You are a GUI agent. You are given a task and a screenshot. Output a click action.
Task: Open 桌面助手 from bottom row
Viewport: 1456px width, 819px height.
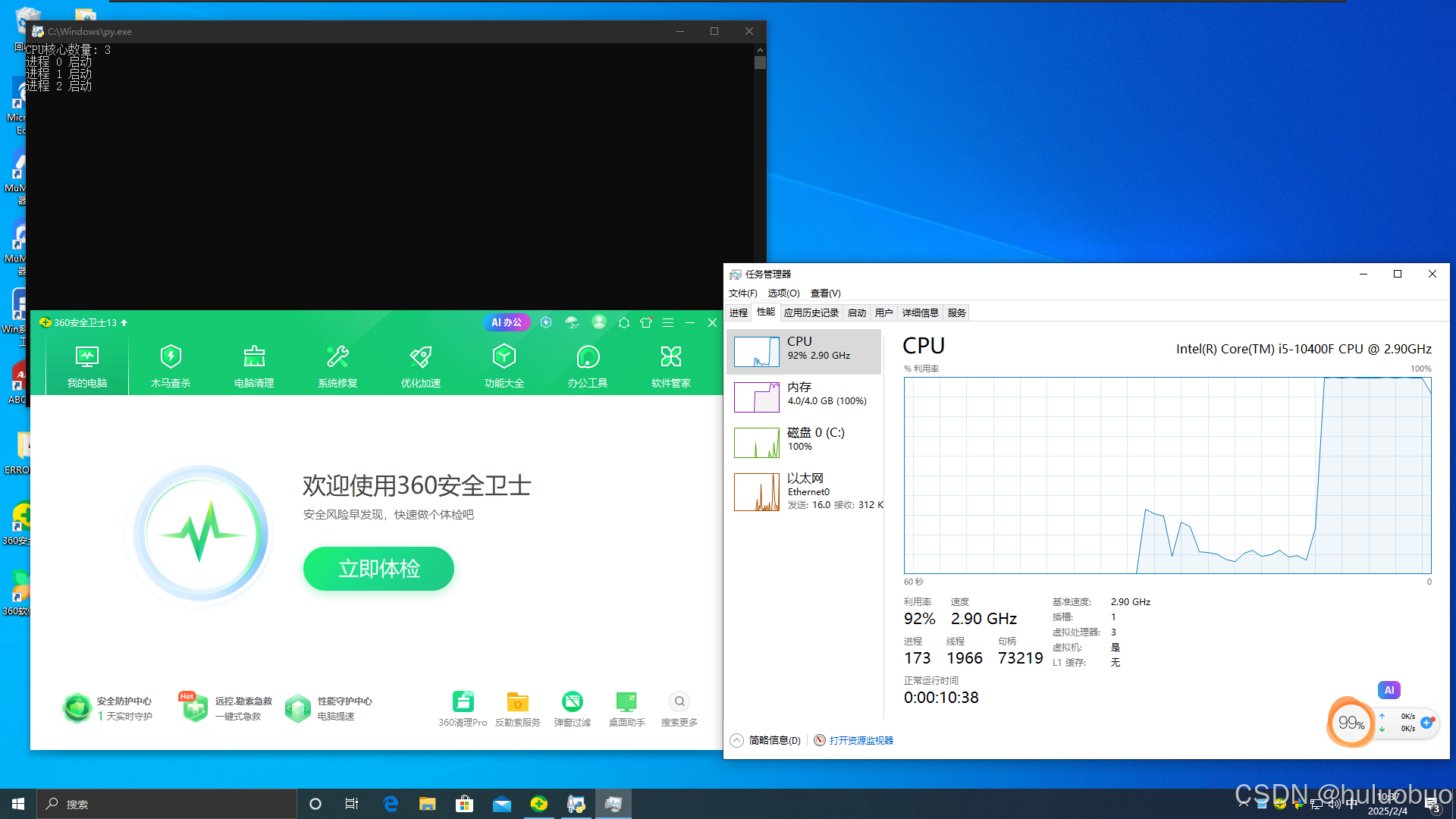coord(626,705)
